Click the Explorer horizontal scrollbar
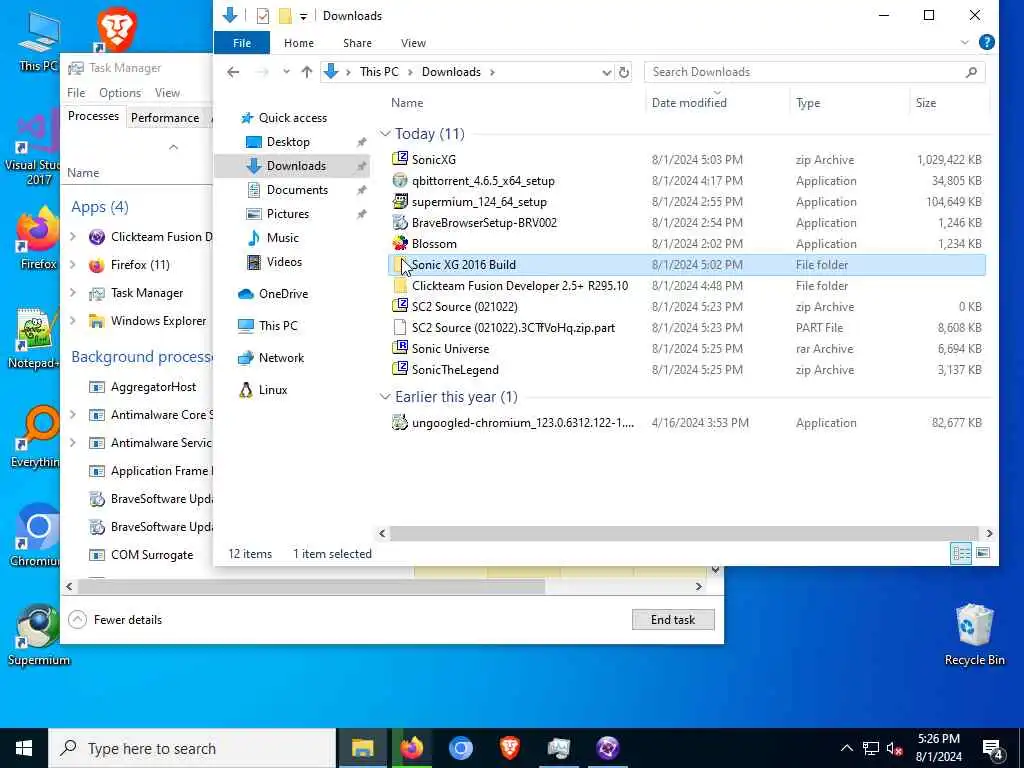 point(684,534)
